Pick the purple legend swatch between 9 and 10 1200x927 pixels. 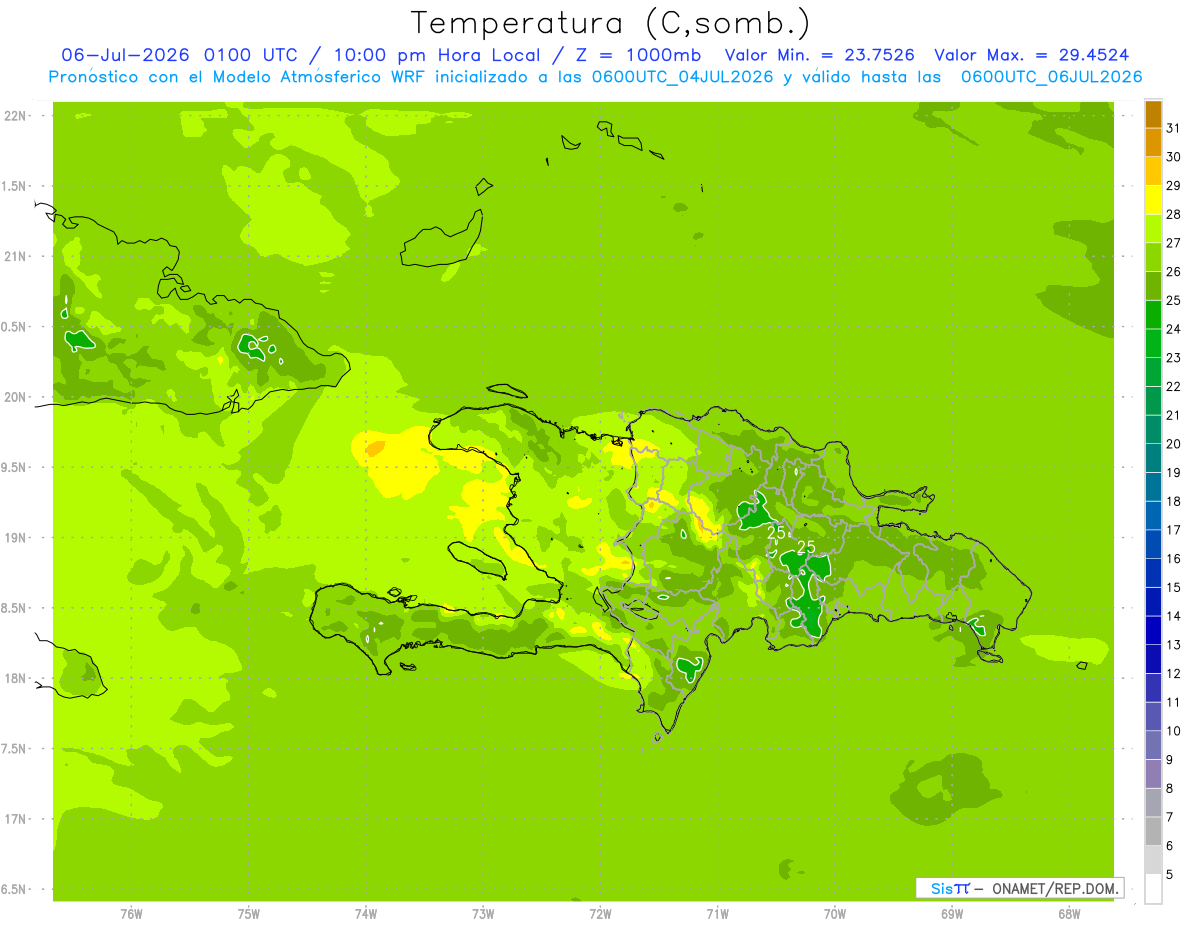pyautogui.click(x=1153, y=745)
